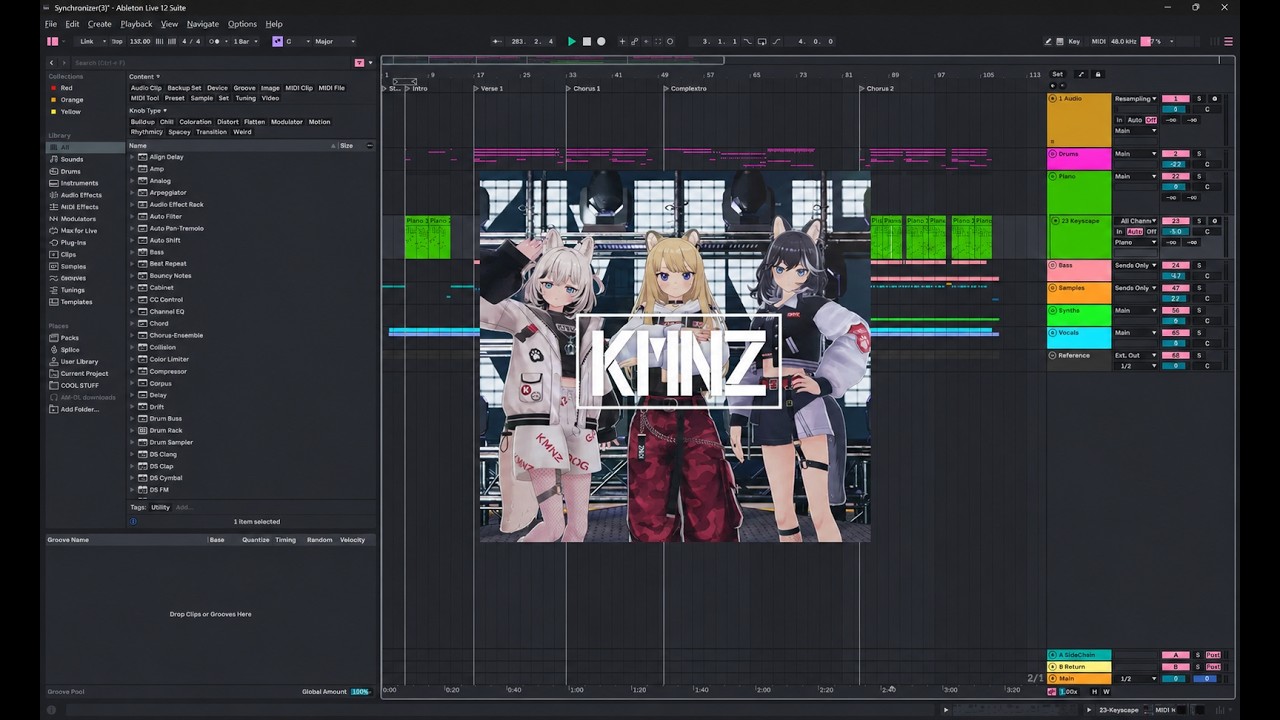Open Key mapping mode

coord(1074,41)
